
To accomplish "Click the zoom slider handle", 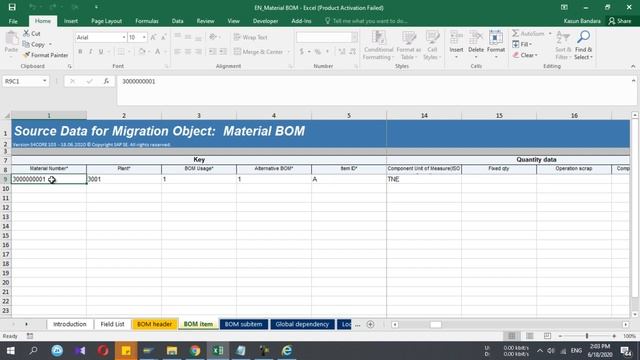I will coord(587,336).
